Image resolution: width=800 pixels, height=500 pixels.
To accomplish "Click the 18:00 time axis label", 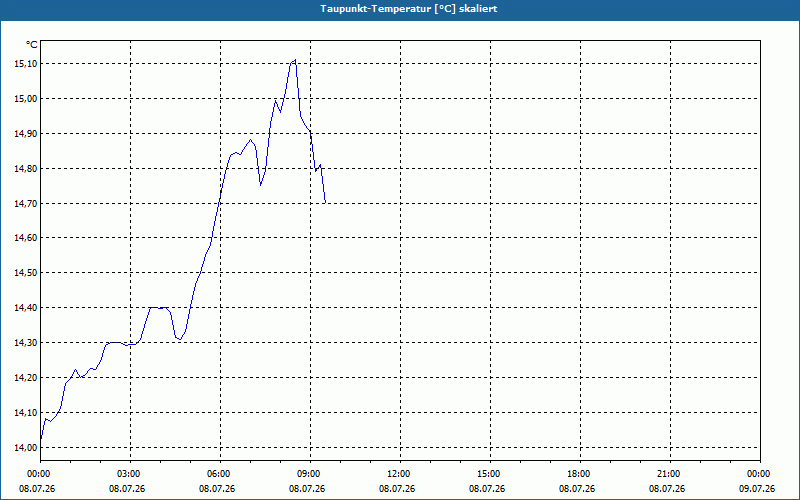I will click(x=580, y=474).
